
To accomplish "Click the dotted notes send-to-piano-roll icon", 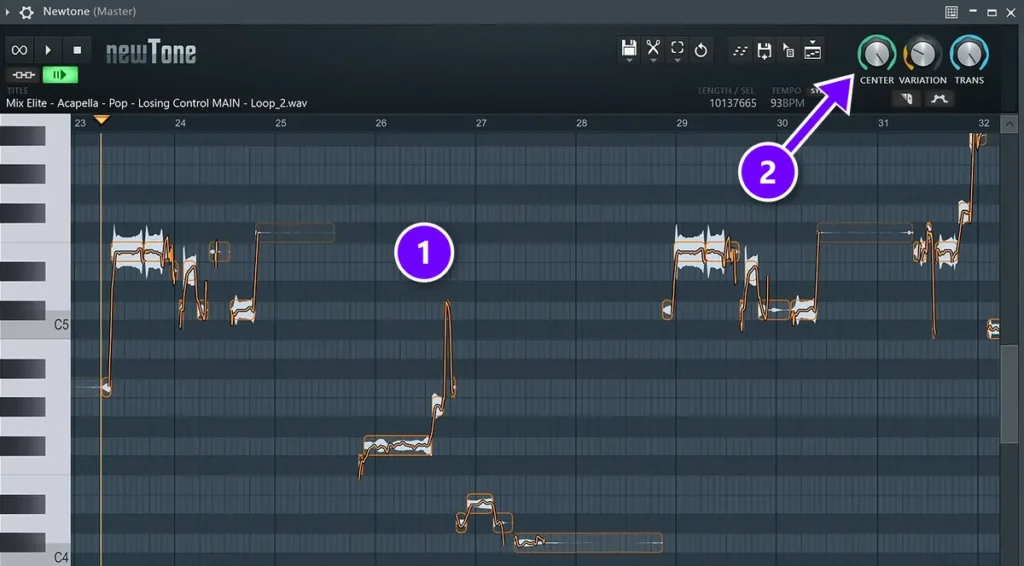I will tap(740, 50).
